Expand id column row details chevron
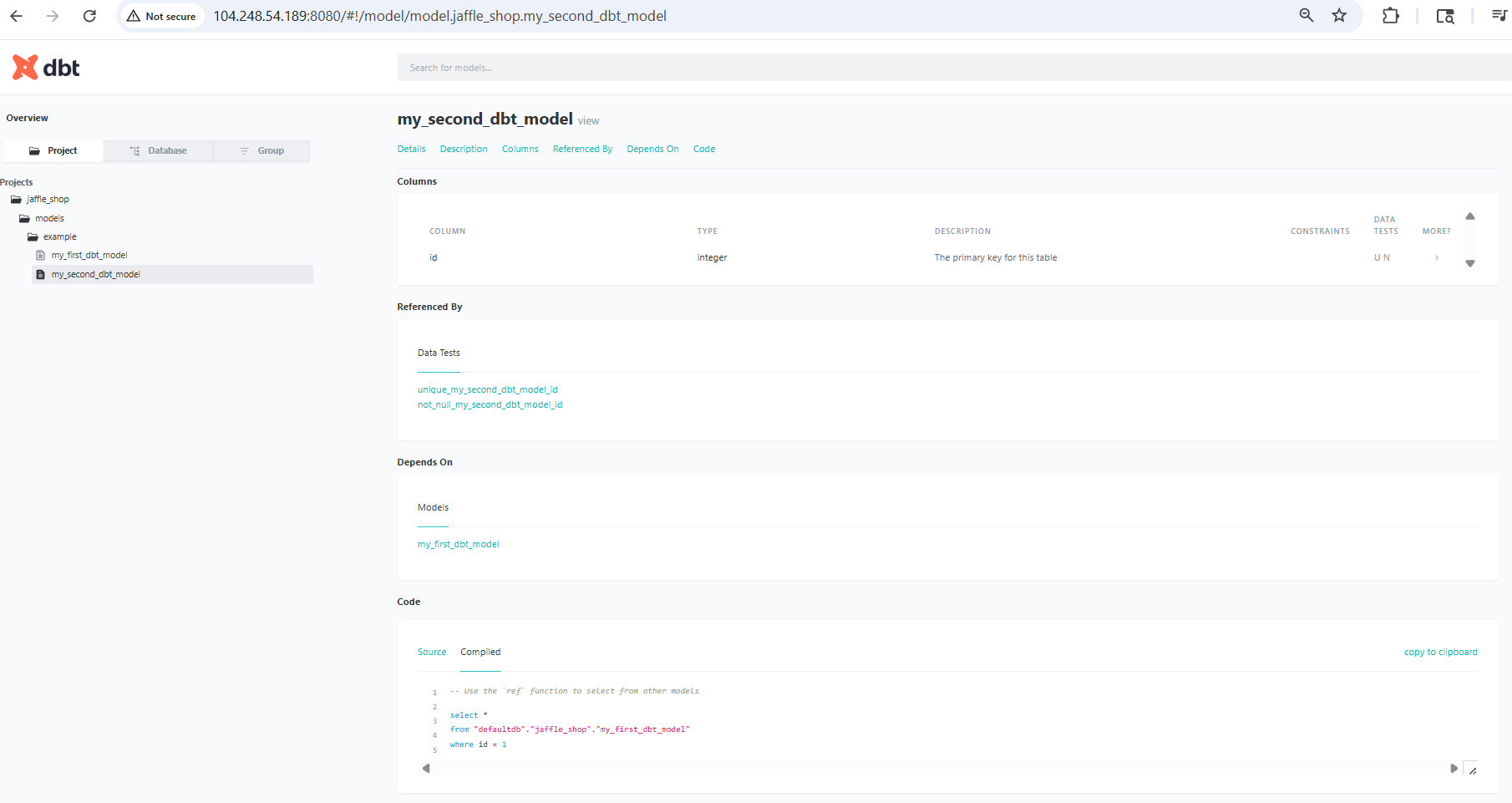This screenshot has width=1512, height=803. (x=1436, y=257)
